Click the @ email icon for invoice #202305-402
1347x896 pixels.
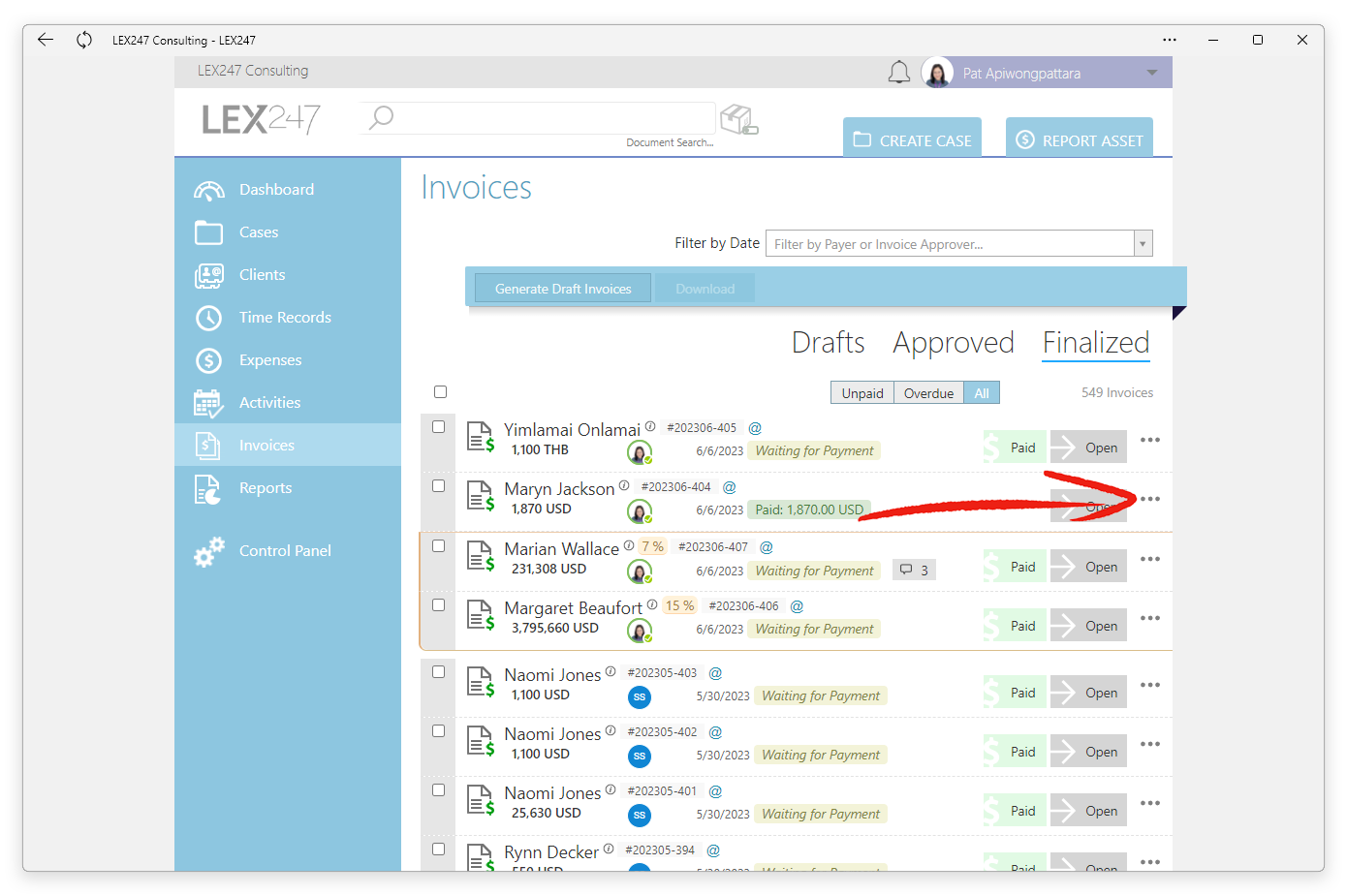[715, 732]
